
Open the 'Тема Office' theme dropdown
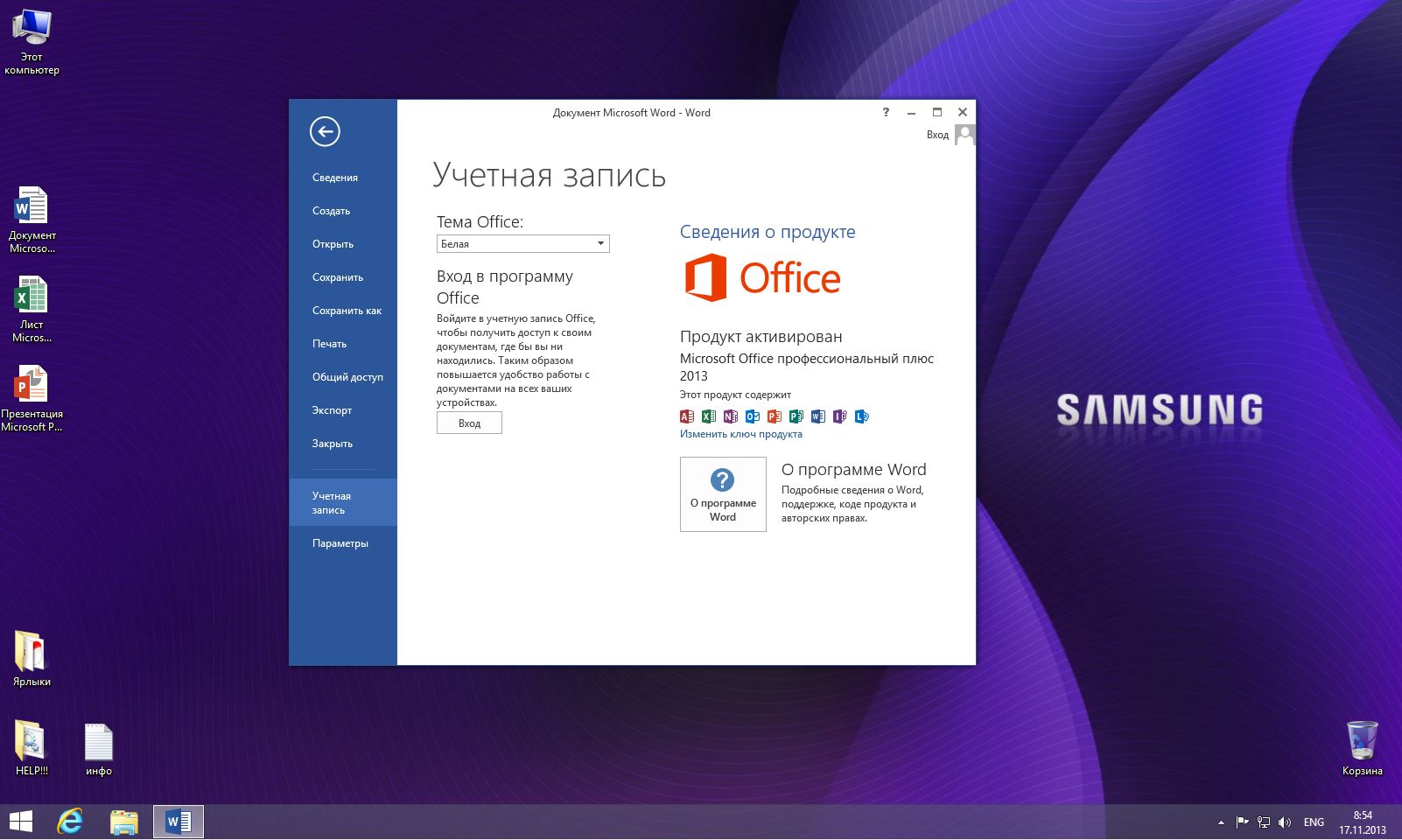pyautogui.click(x=522, y=243)
